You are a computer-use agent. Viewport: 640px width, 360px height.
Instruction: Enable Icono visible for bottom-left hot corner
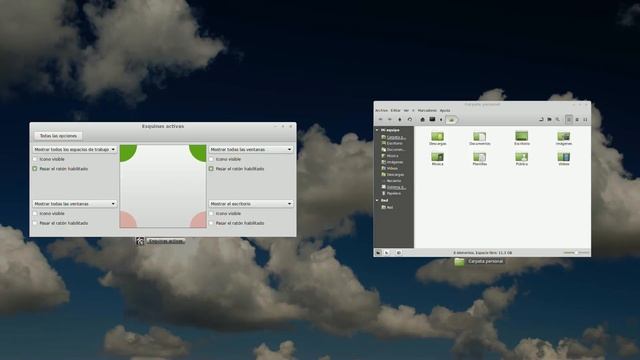point(35,213)
